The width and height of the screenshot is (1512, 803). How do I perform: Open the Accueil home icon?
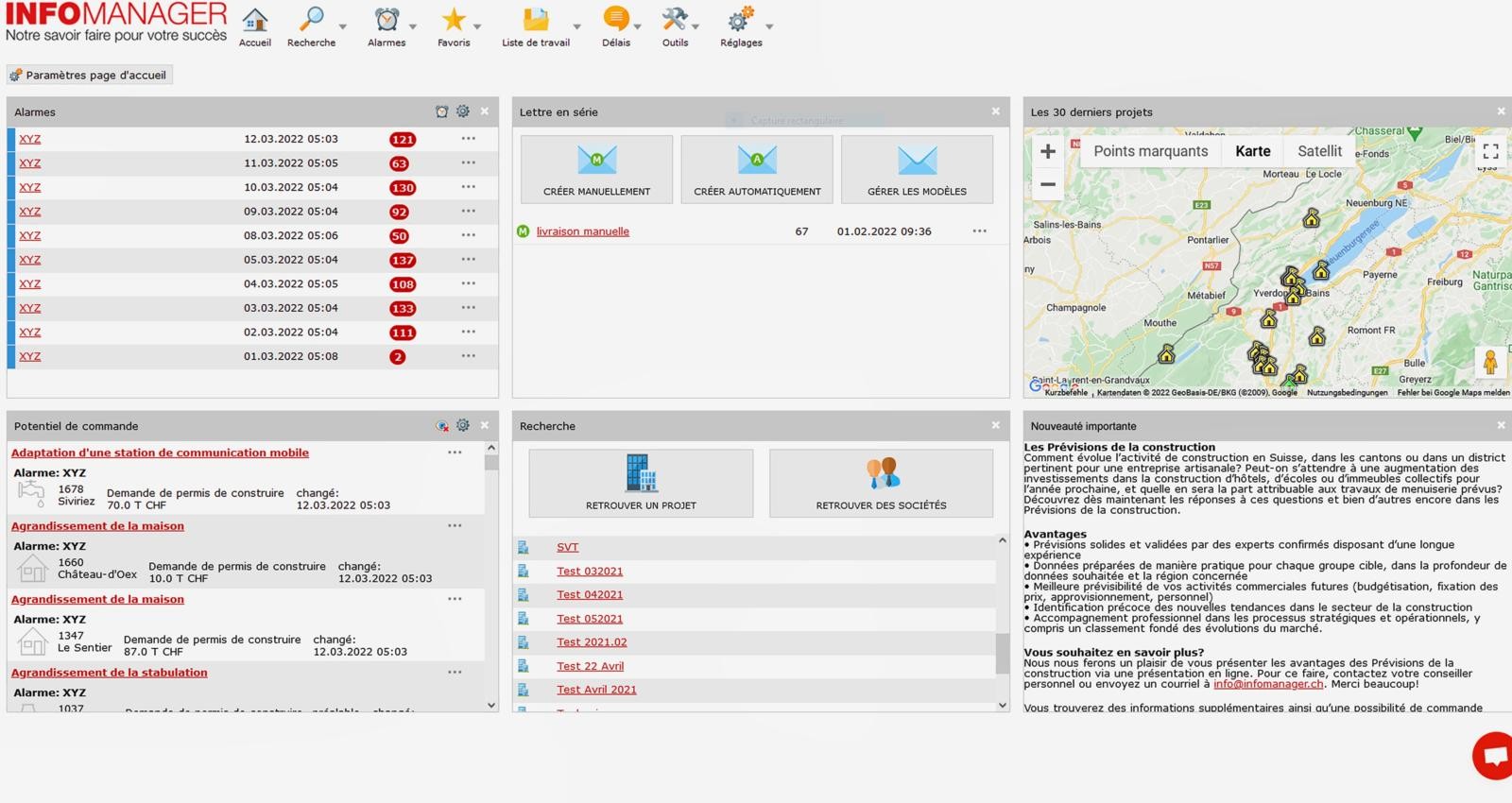pyautogui.click(x=254, y=20)
